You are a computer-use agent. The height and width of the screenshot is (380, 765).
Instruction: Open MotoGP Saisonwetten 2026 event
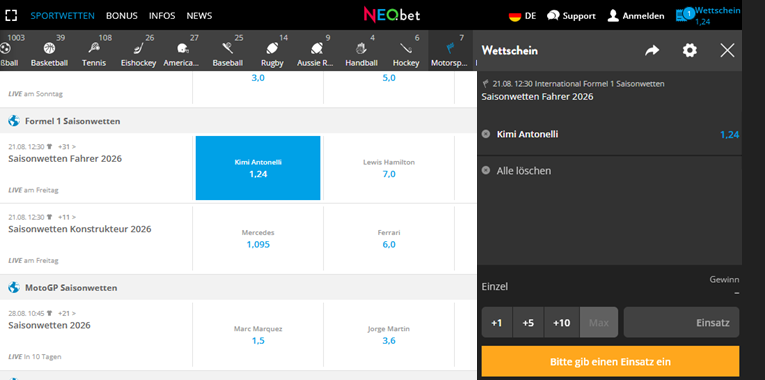point(49,325)
